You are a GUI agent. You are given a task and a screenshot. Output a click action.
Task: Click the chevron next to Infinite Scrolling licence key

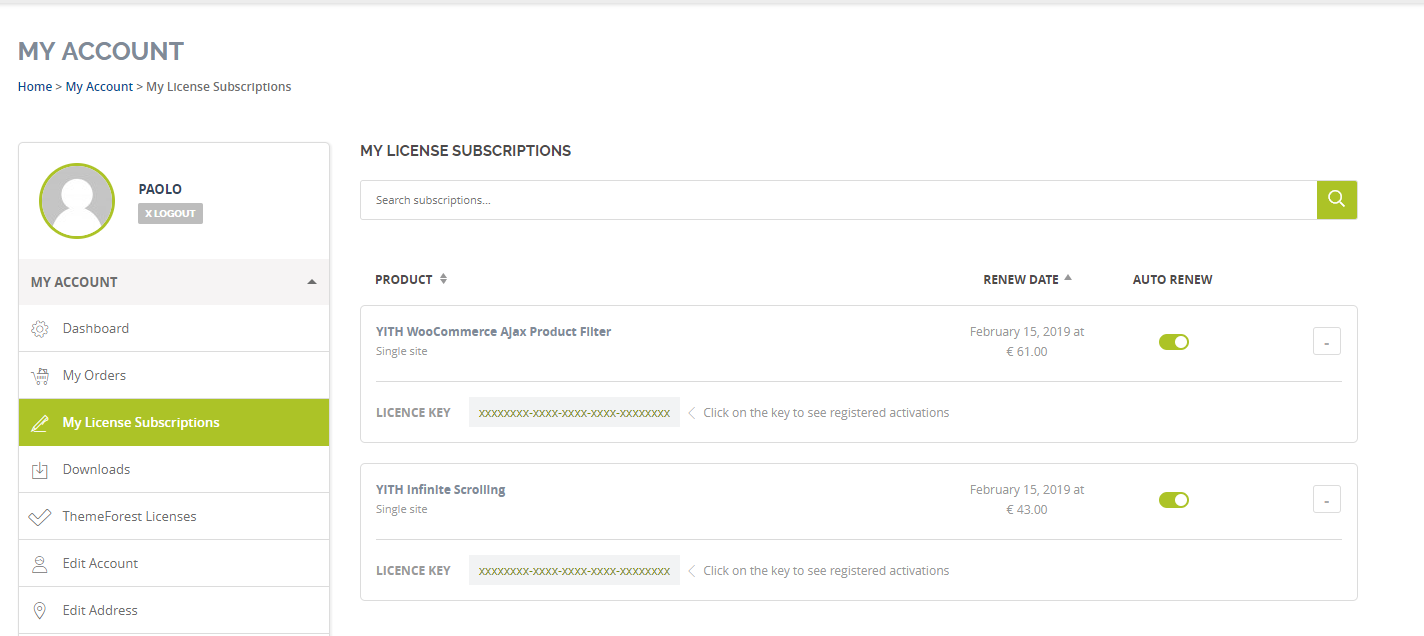(x=692, y=570)
